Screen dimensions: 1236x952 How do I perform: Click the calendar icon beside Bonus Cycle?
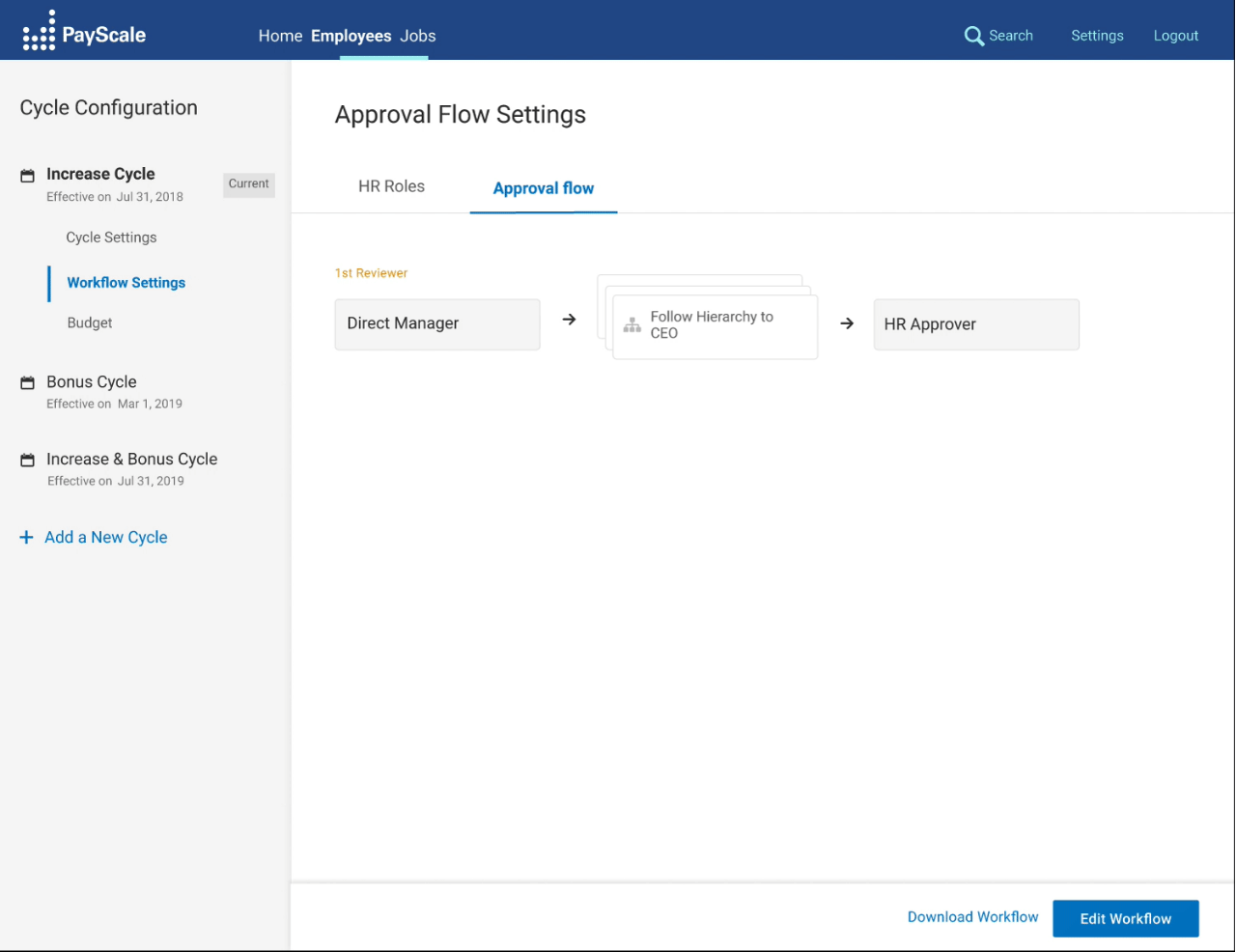pos(26,381)
